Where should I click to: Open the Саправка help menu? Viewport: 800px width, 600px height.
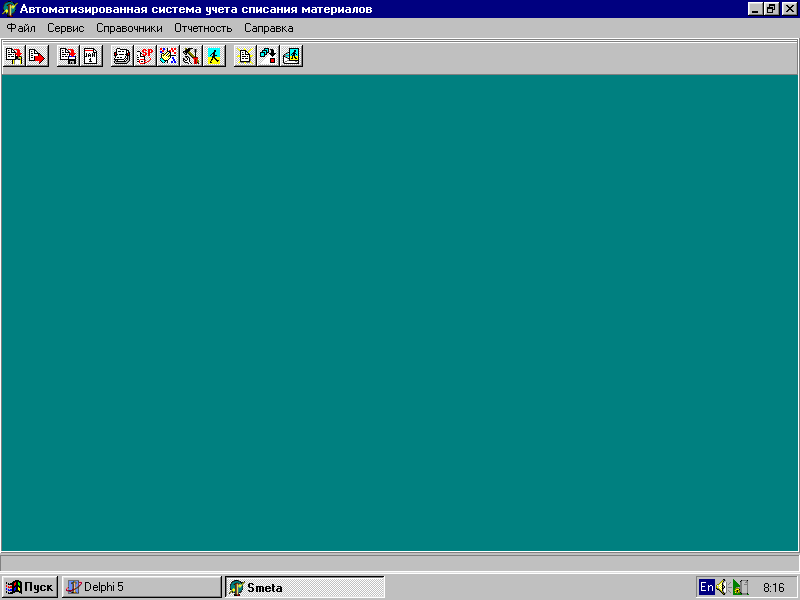269,28
